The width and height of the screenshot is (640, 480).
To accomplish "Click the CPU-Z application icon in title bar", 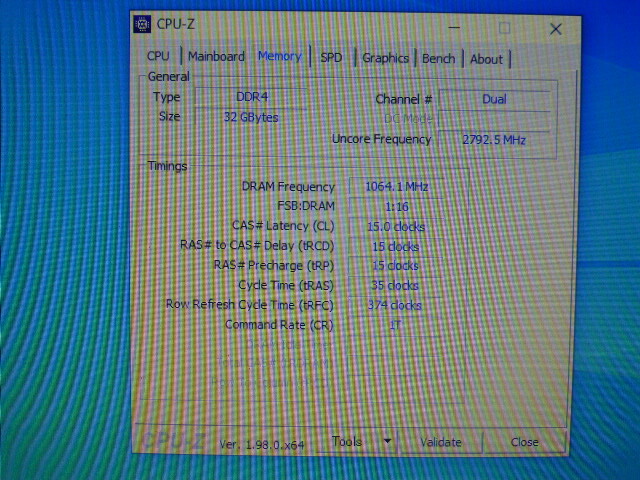I will 142,24.
